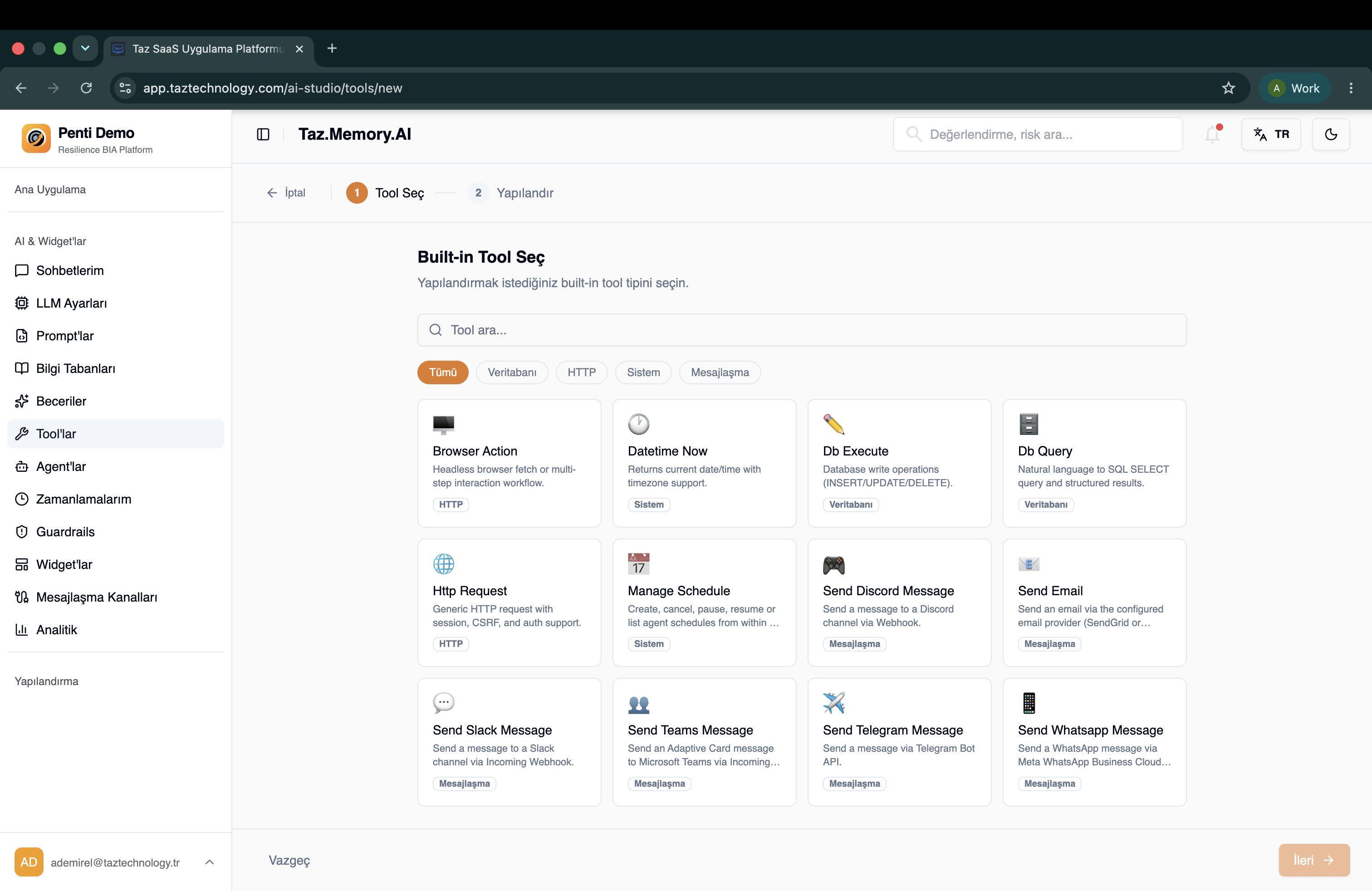Focus the Tool ara search field
Image resolution: width=1372 pixels, height=891 pixels.
click(801, 330)
